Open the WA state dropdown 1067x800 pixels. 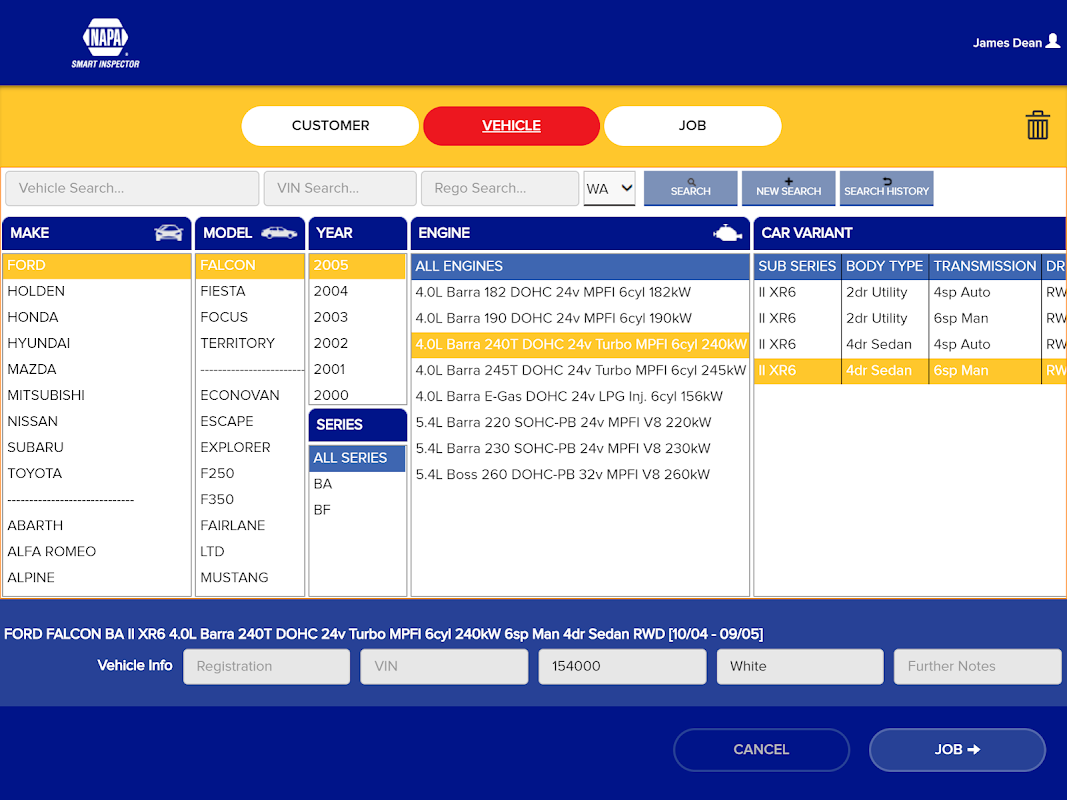tap(609, 188)
